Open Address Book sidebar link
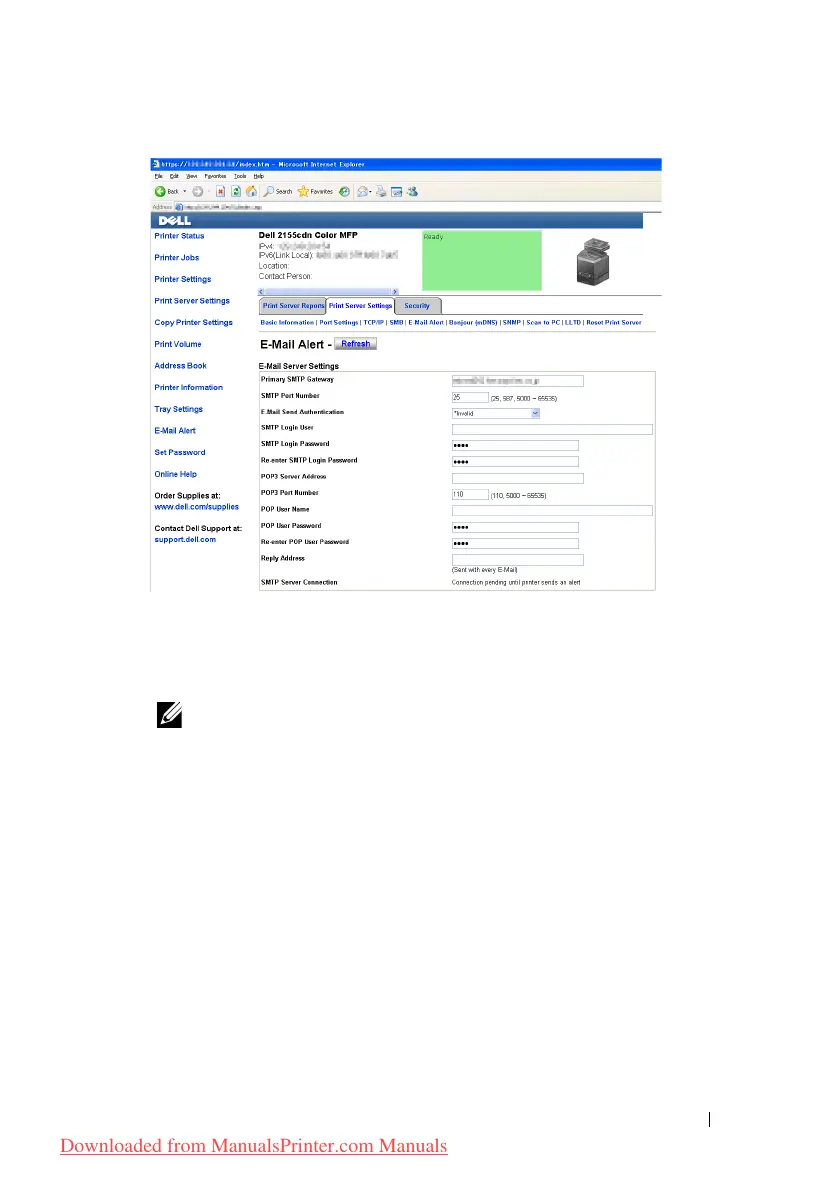This screenshot has height=1192, width=840. coord(180,366)
